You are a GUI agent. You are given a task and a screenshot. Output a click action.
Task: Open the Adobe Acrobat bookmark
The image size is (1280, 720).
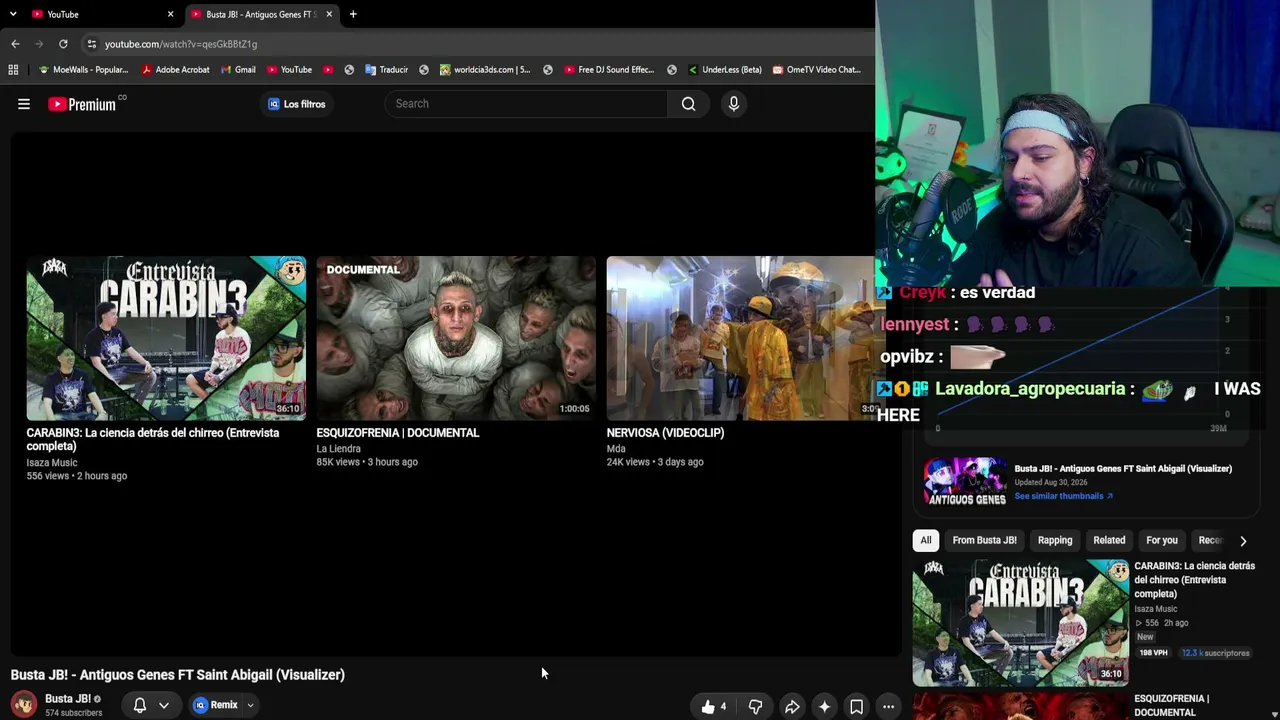175,70
